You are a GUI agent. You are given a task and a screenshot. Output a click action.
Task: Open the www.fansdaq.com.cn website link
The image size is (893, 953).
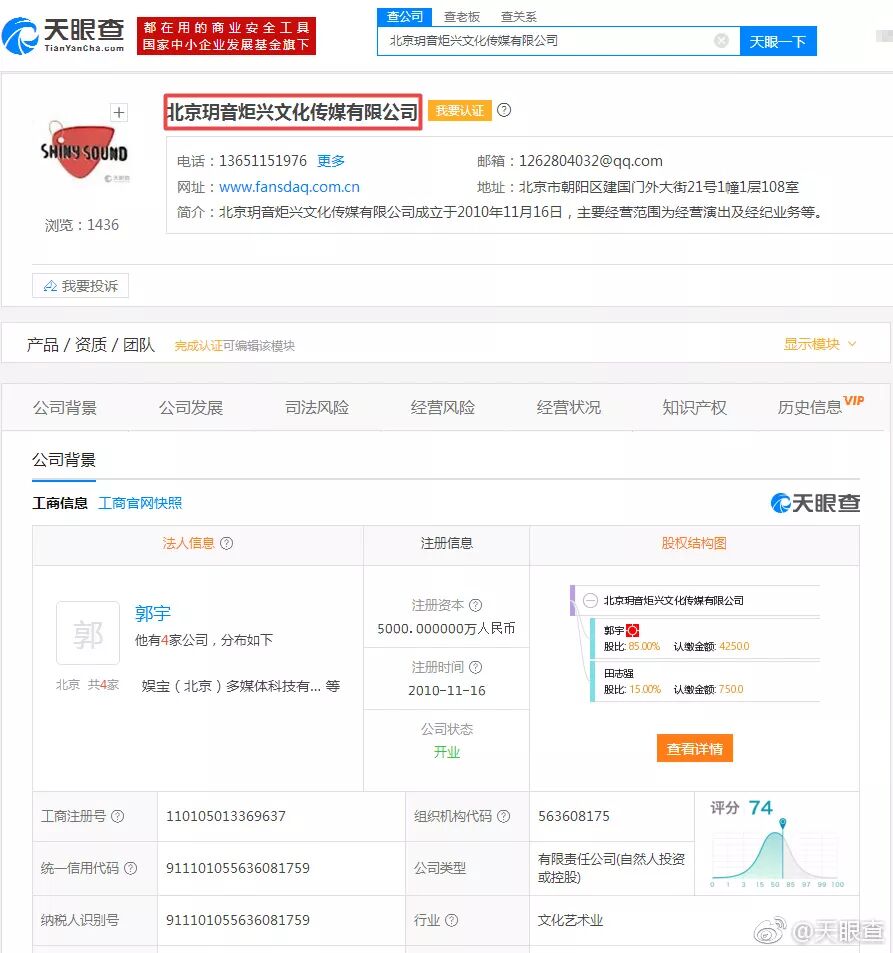click(289, 187)
